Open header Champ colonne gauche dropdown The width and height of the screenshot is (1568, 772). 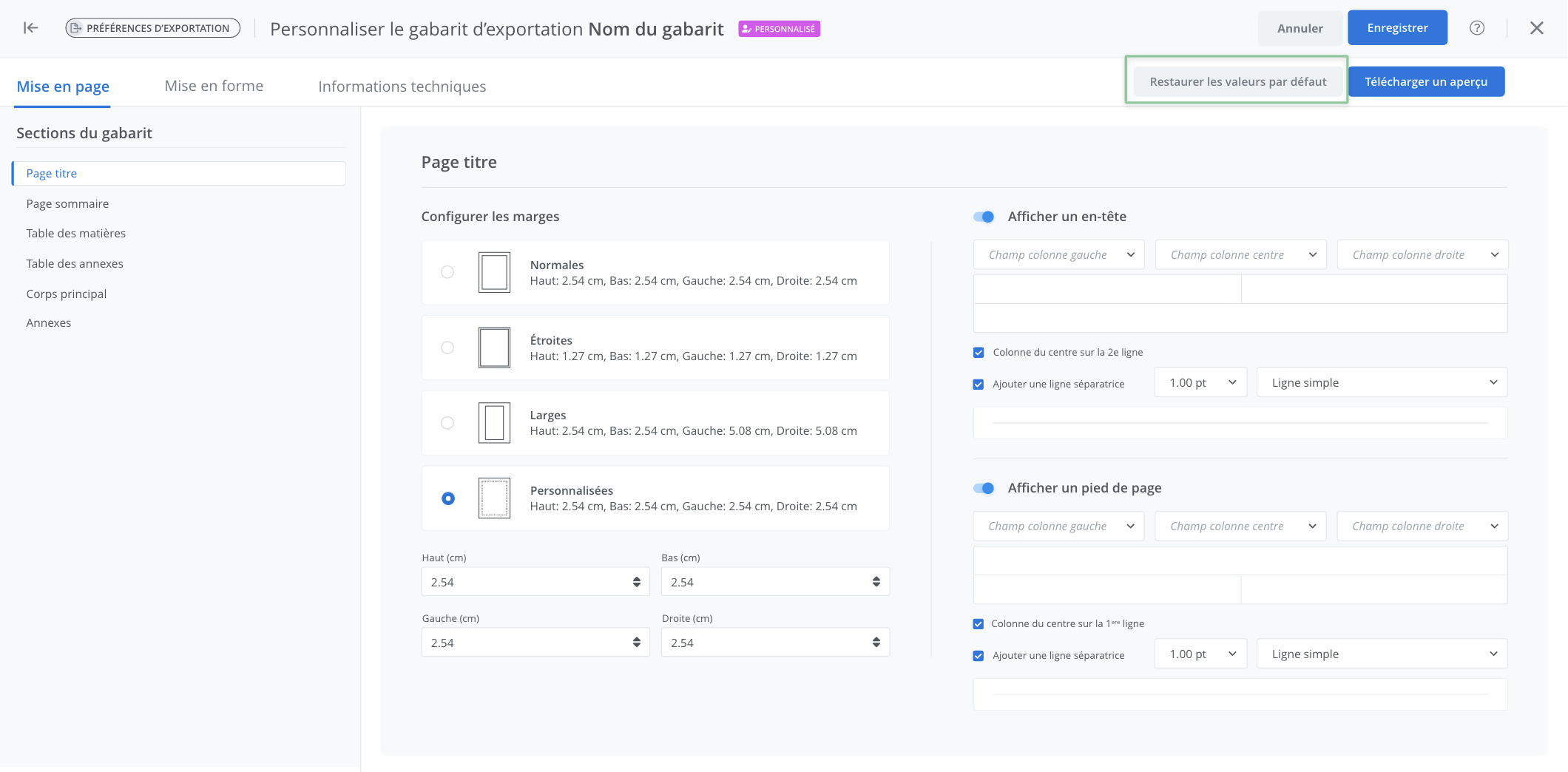[1058, 255]
